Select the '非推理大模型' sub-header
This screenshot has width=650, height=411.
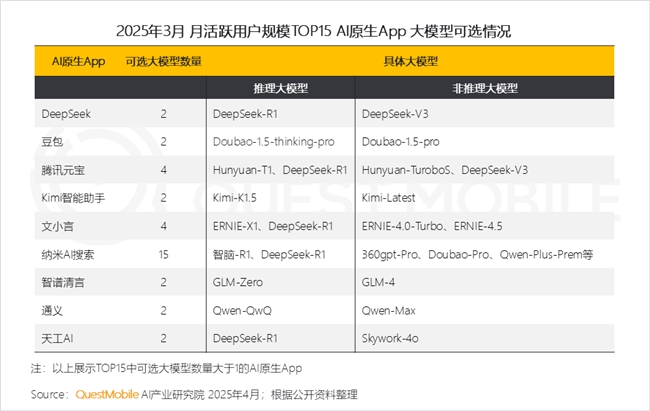click(484, 88)
